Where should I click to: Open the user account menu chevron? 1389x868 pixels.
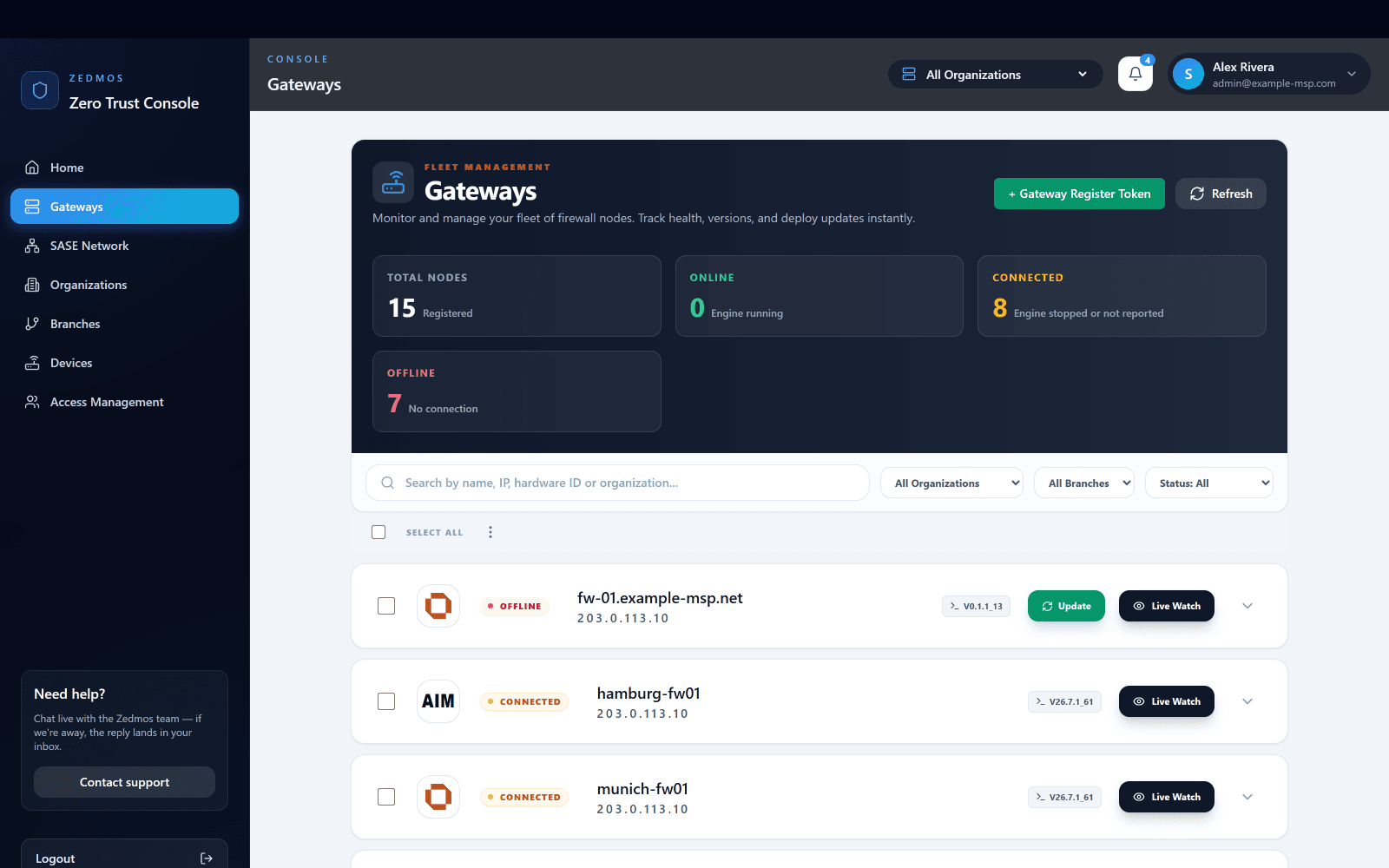click(x=1352, y=74)
